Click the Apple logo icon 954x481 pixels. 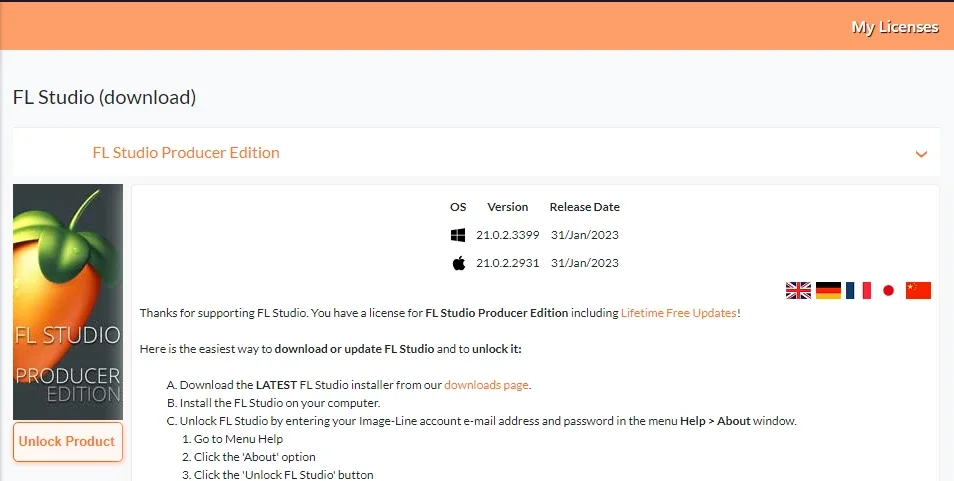(x=459, y=263)
